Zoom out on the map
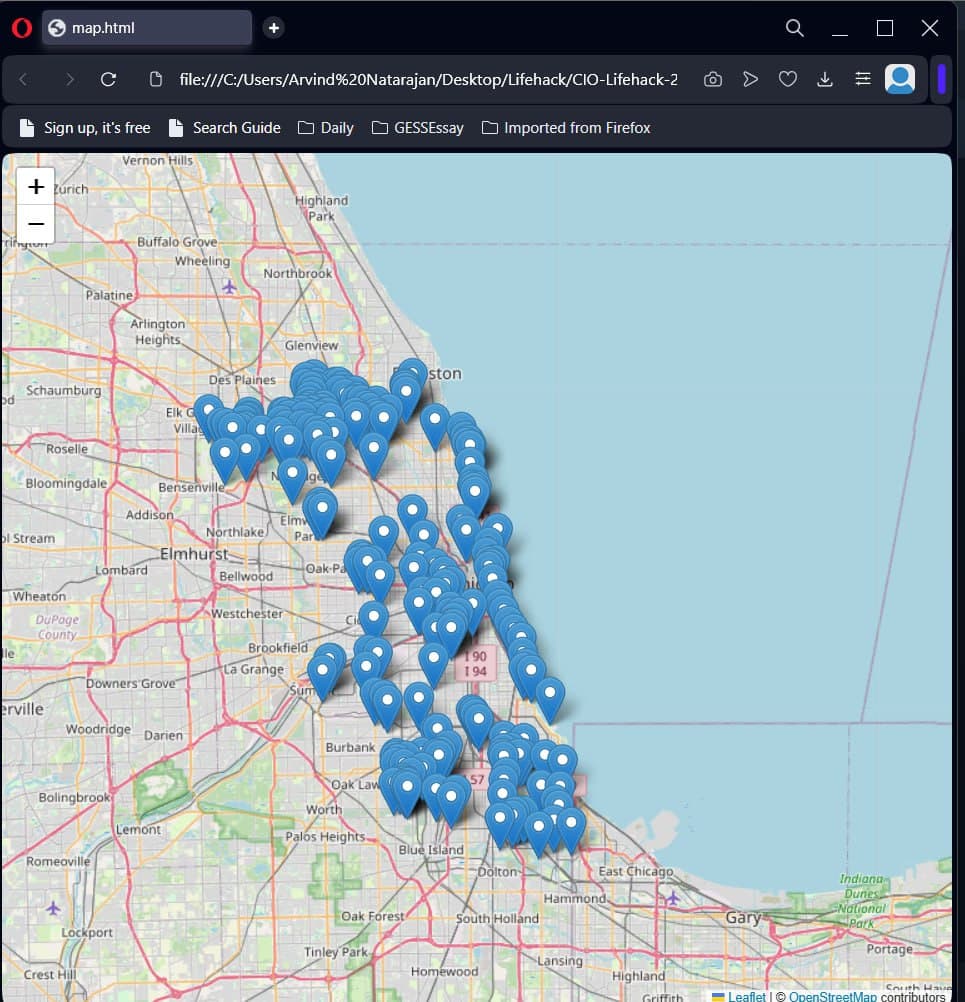The width and height of the screenshot is (965, 1002). tap(36, 224)
